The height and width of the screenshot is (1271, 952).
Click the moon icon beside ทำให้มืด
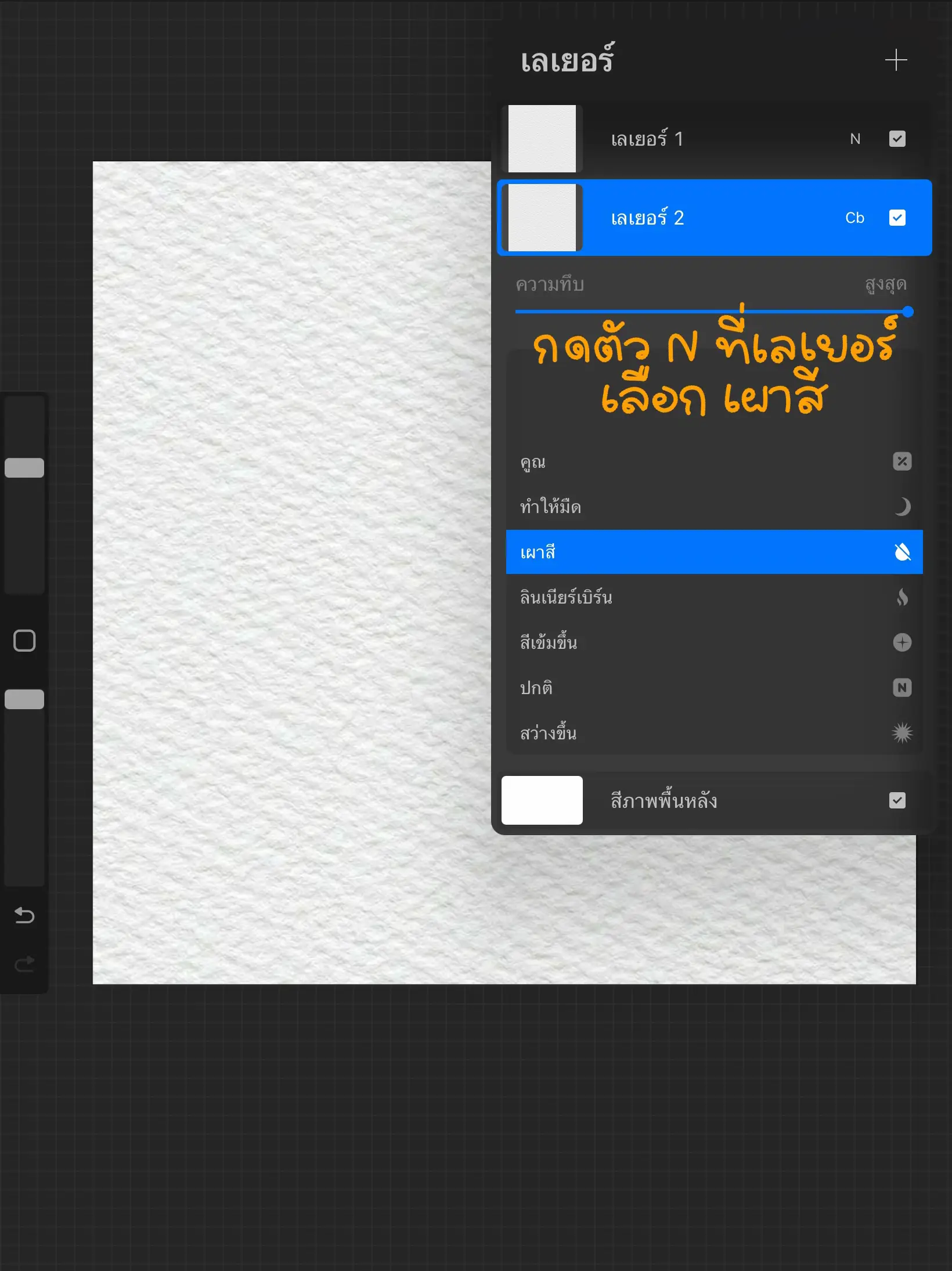[x=901, y=507]
